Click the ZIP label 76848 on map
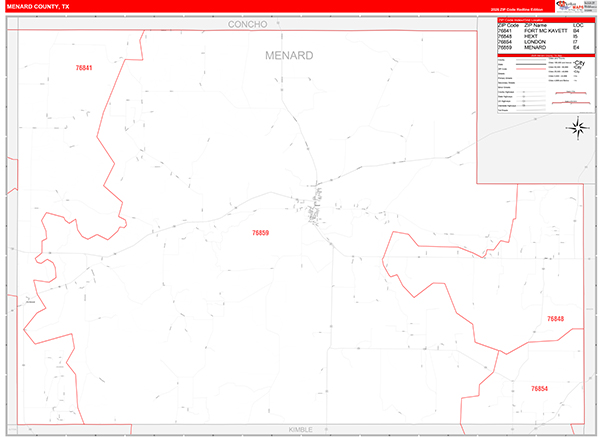This screenshot has height=437, width=600. [x=555, y=319]
